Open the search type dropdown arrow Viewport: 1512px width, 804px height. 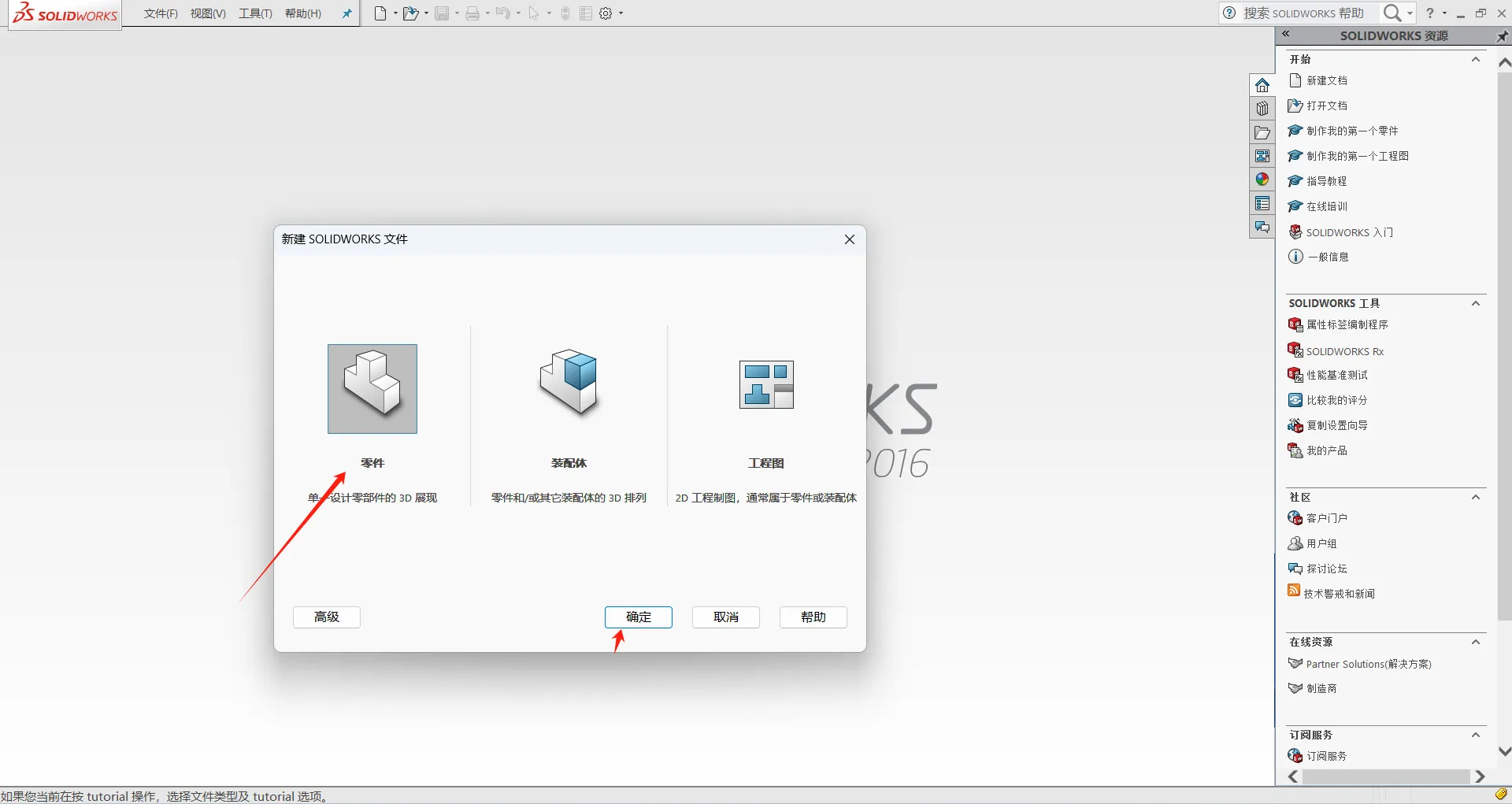pos(1410,13)
